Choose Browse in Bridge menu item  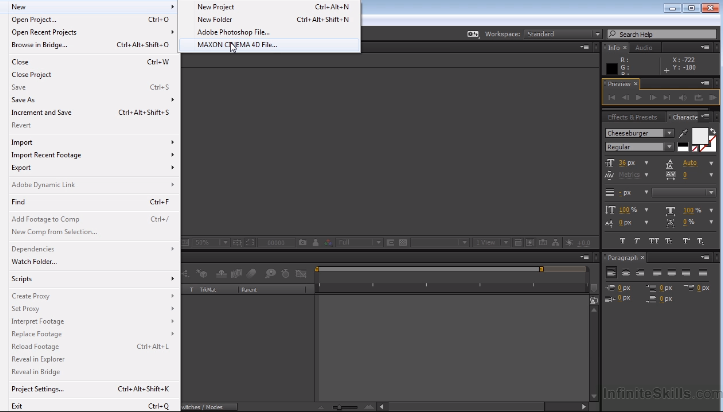tap(92, 45)
